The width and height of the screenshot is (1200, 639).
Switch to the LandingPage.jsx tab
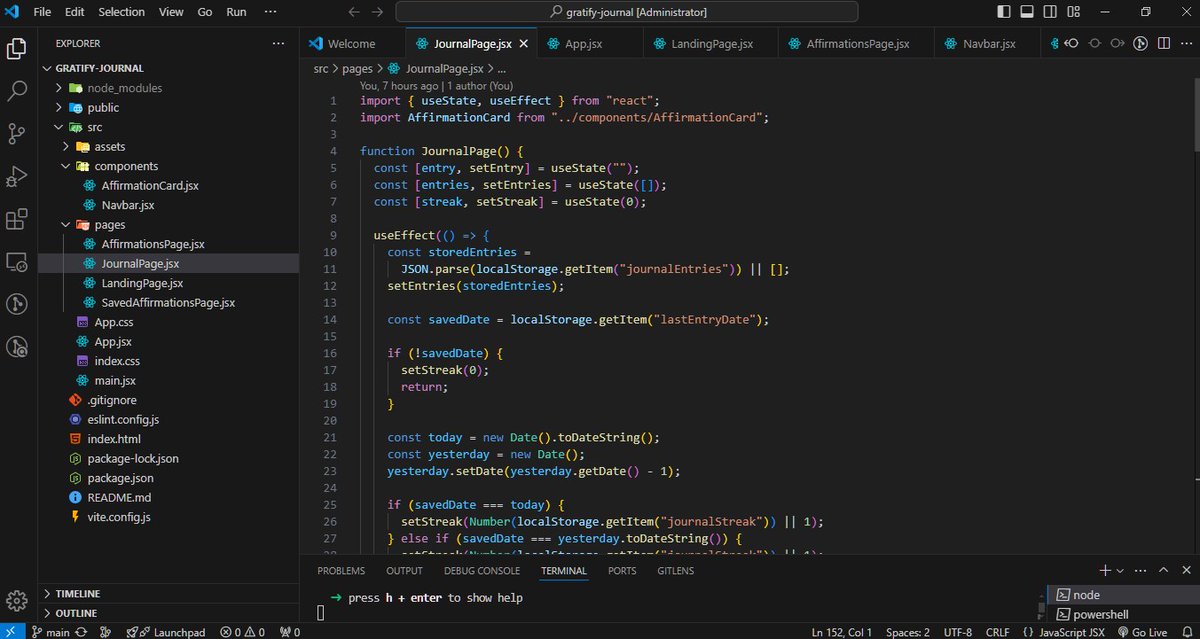coord(711,44)
